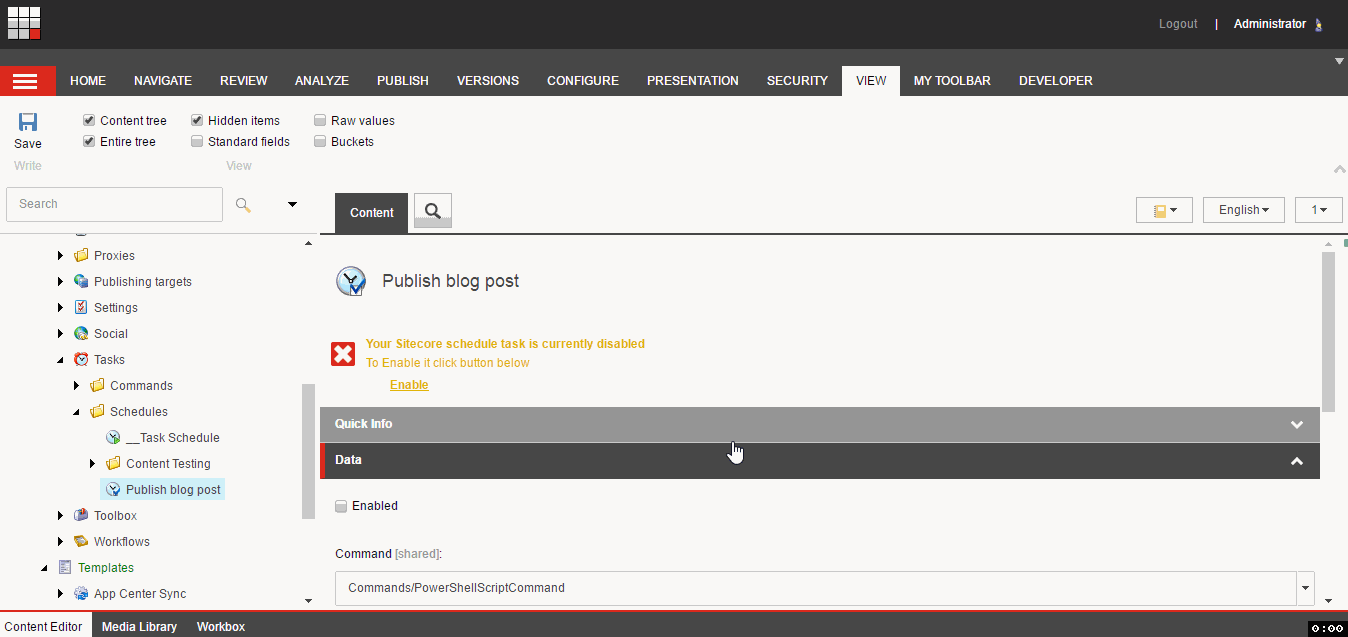Screen dimensions: 1348x637
Task: Switch to the Workbox tab
Action: [x=221, y=626]
